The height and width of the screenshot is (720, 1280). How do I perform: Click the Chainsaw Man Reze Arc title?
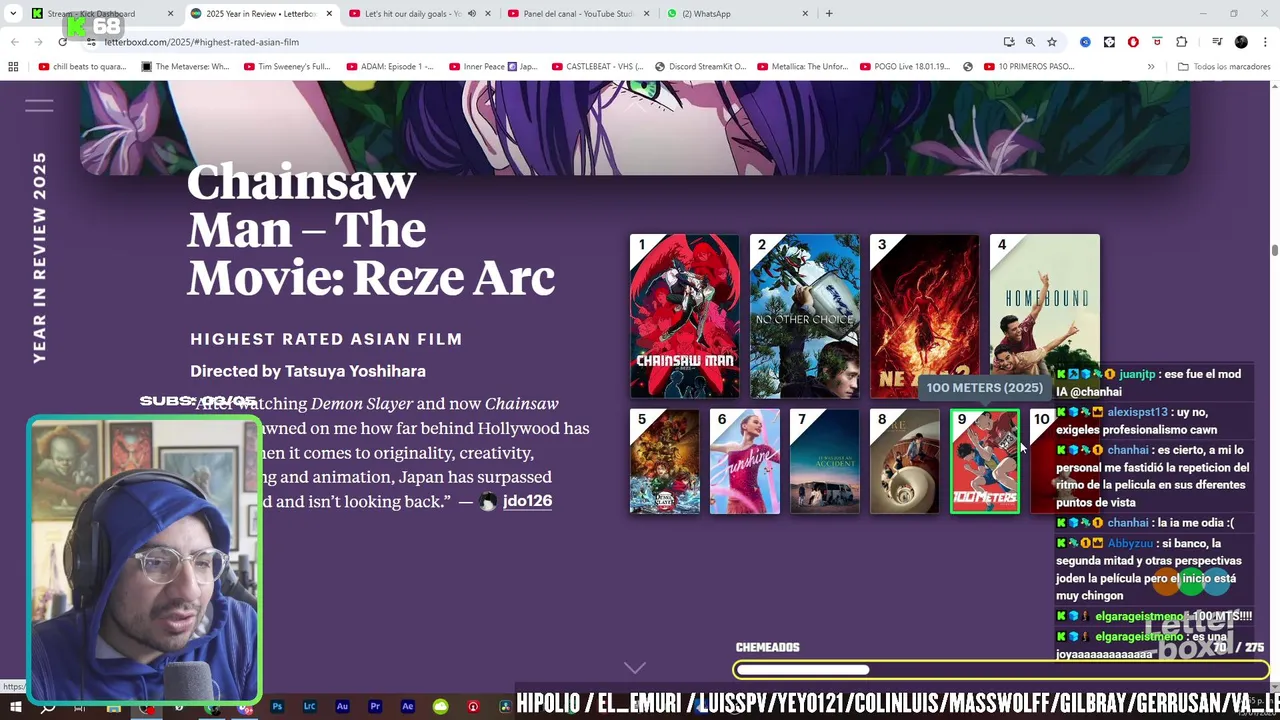[x=370, y=230]
